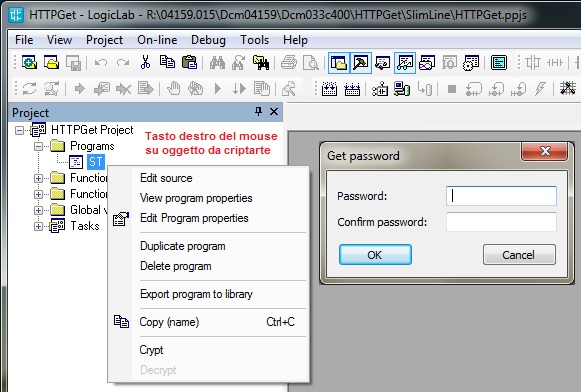The image size is (581, 392).
Task: Expand the Tasks node
Action: (x=38, y=226)
